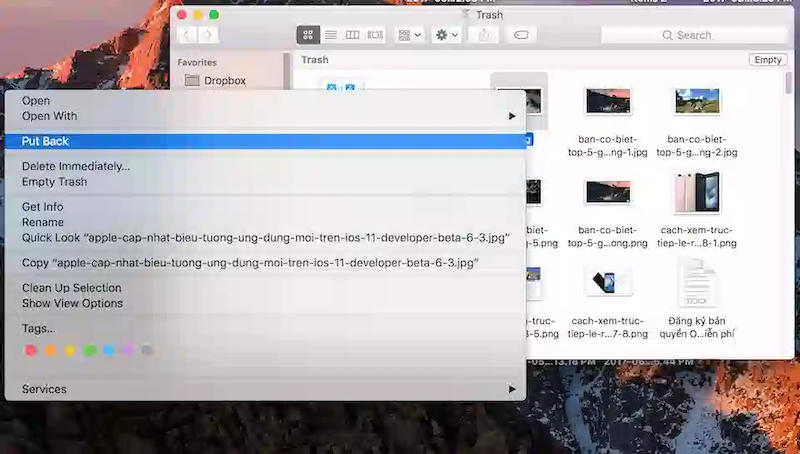800x454 pixels.
Task: Switch Finder to cover flow view
Action: [375, 35]
